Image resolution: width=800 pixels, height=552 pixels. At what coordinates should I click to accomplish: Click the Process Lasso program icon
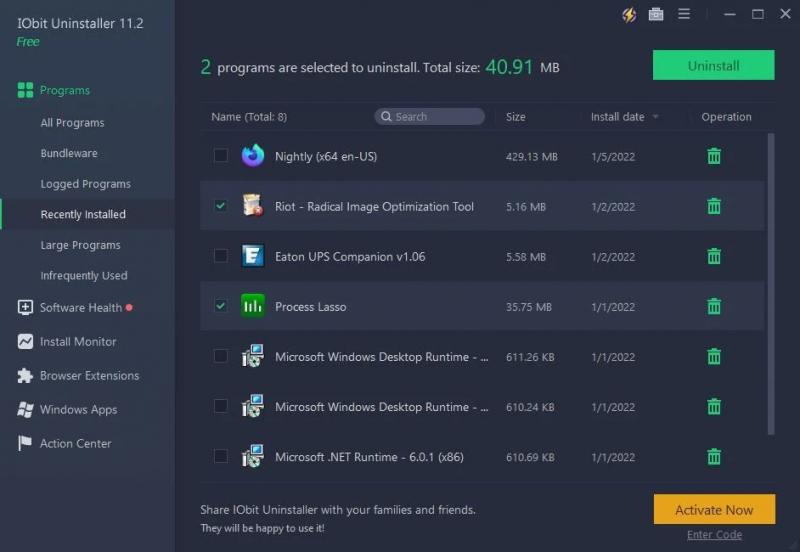253,306
